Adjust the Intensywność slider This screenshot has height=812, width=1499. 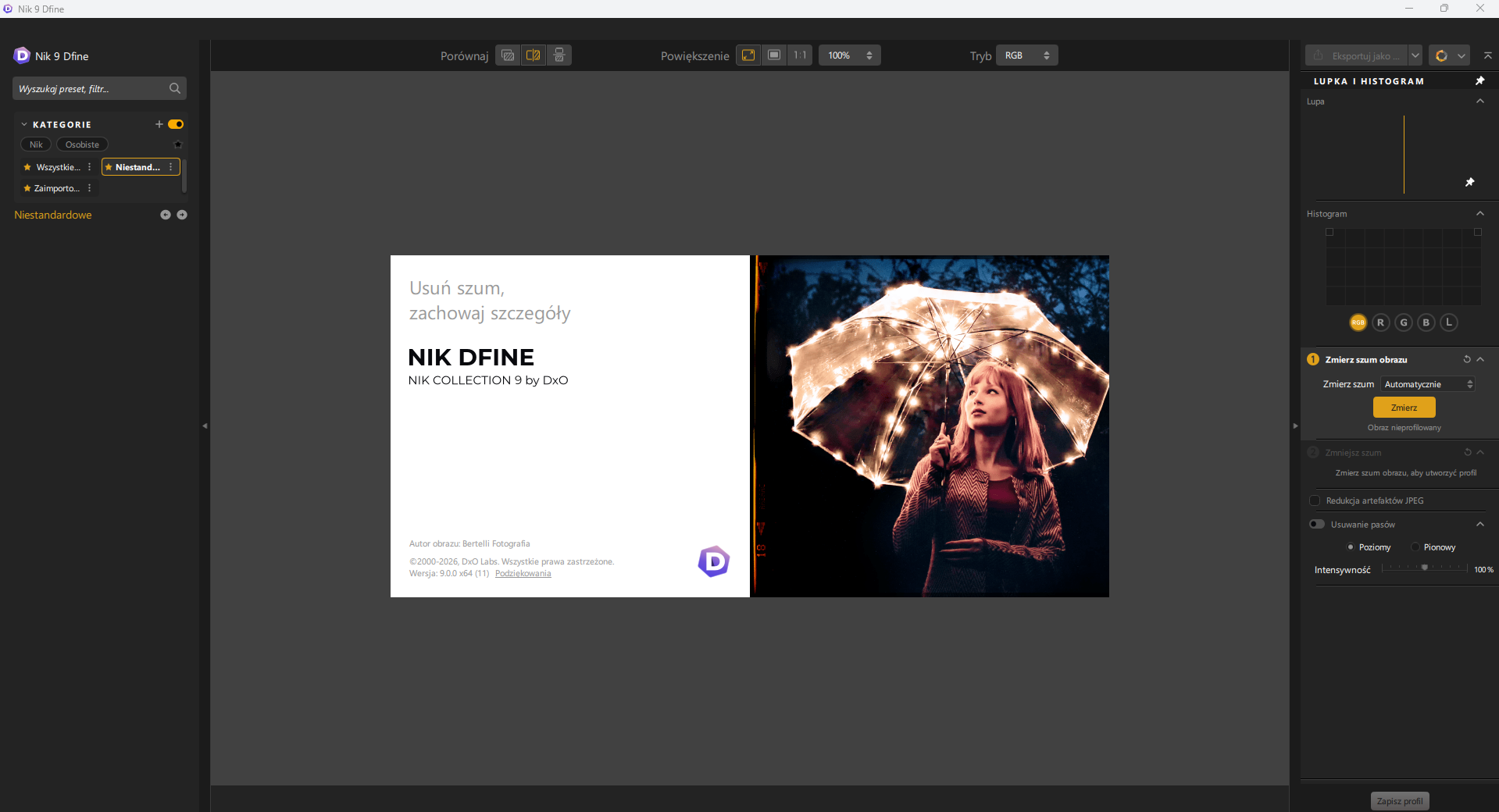point(1425,568)
